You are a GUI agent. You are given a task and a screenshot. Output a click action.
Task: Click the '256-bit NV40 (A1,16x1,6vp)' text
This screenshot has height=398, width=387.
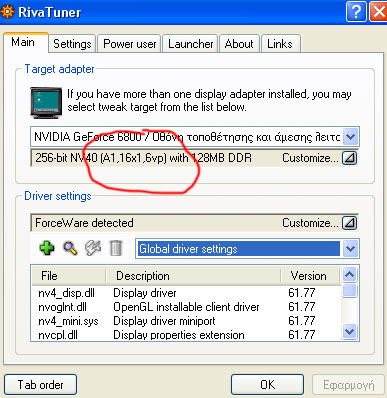click(x=101, y=158)
